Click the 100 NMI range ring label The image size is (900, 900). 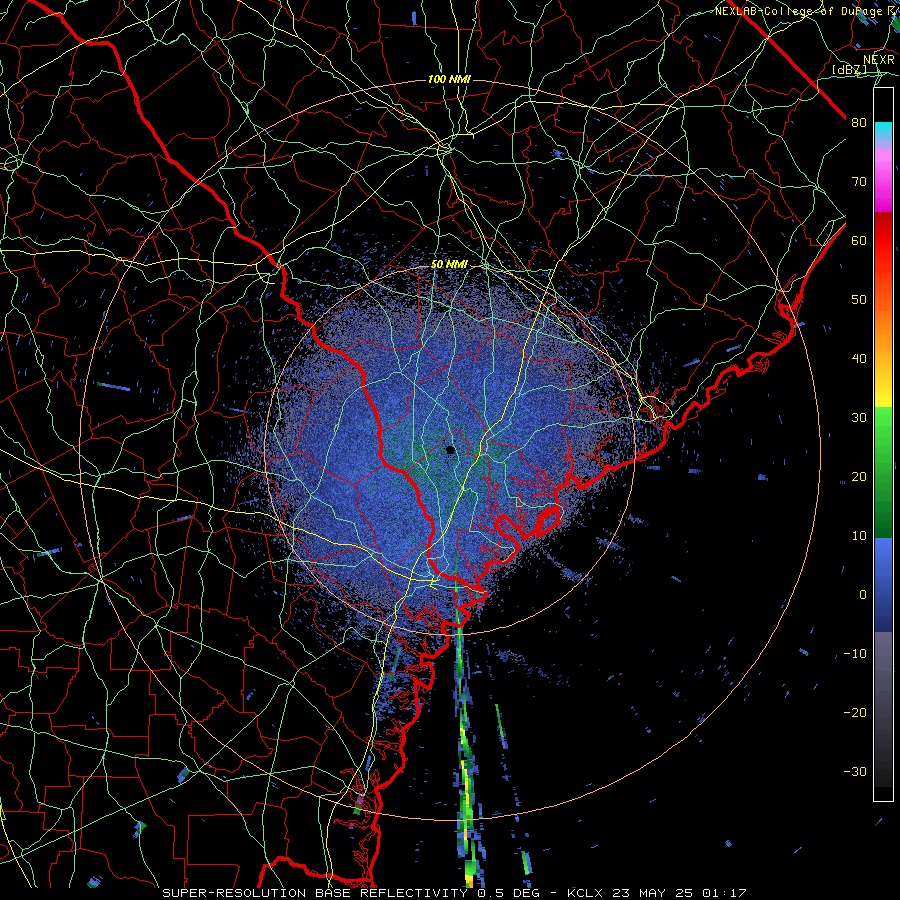pyautogui.click(x=449, y=79)
